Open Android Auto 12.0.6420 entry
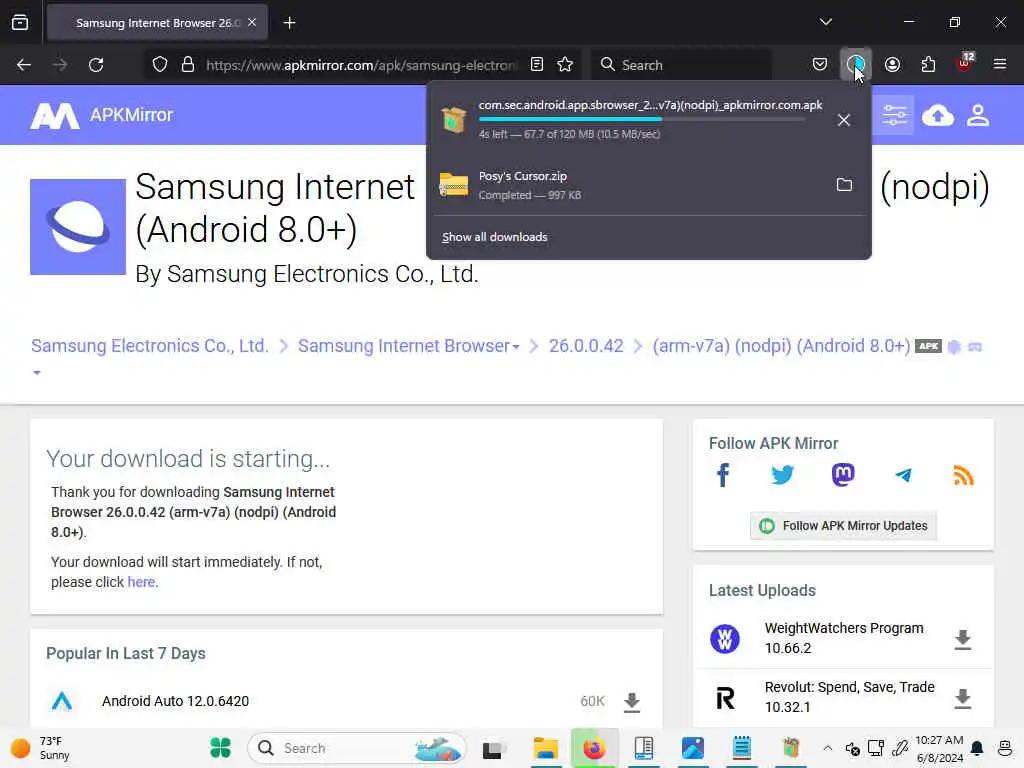This screenshot has height=768, width=1024. [x=175, y=701]
